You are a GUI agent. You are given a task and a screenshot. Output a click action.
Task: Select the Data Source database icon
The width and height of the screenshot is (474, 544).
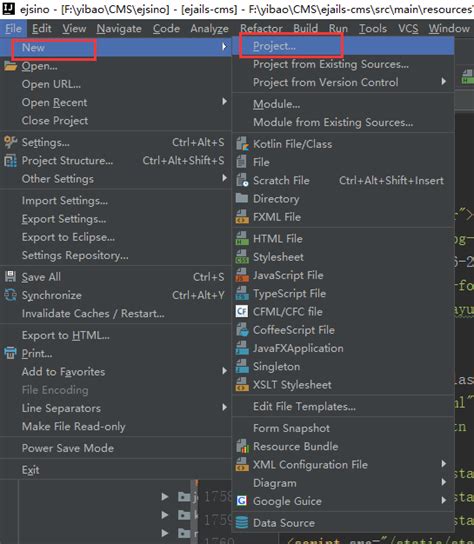[x=242, y=522]
